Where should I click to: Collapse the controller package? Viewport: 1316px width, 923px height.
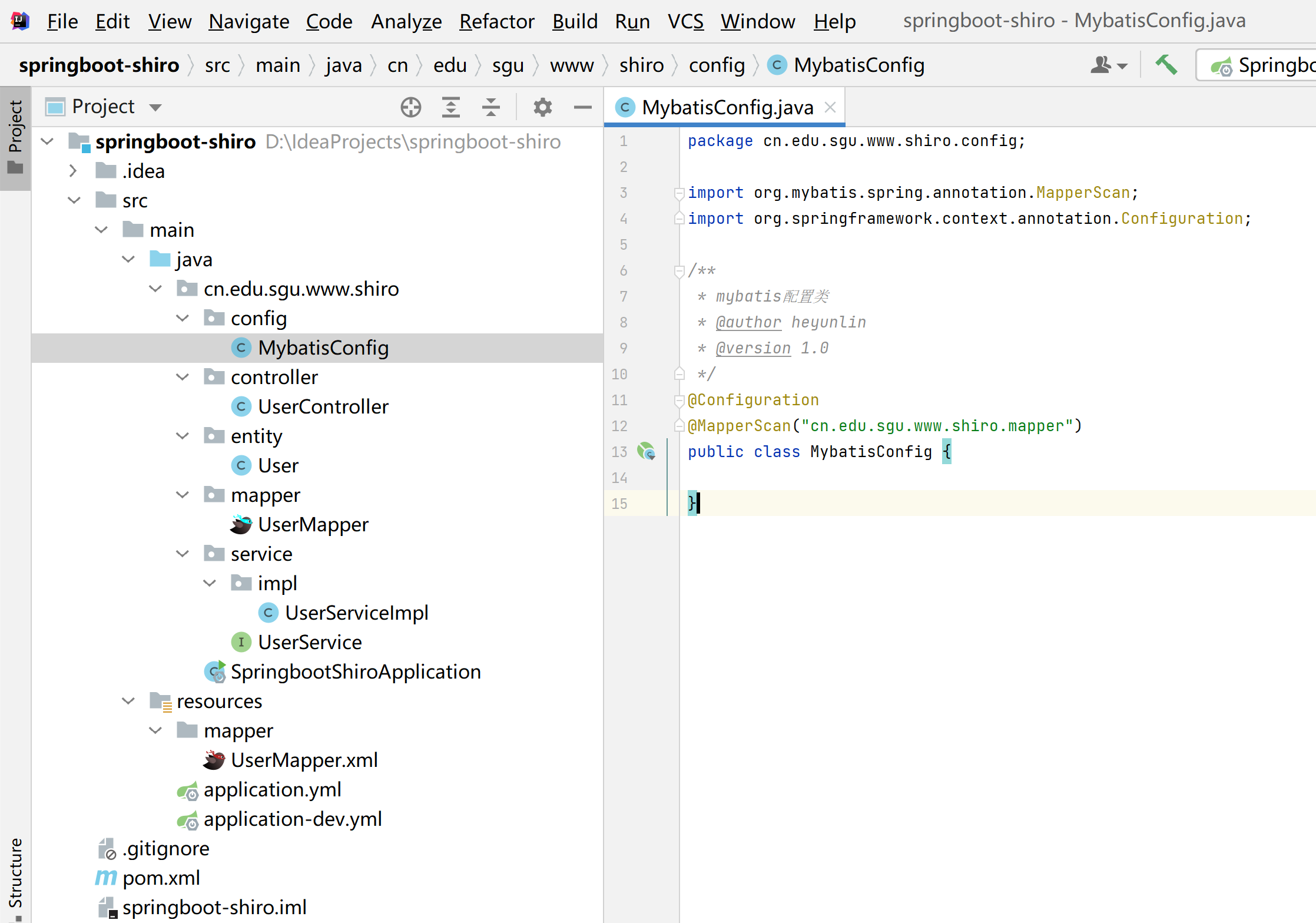pyautogui.click(x=183, y=378)
